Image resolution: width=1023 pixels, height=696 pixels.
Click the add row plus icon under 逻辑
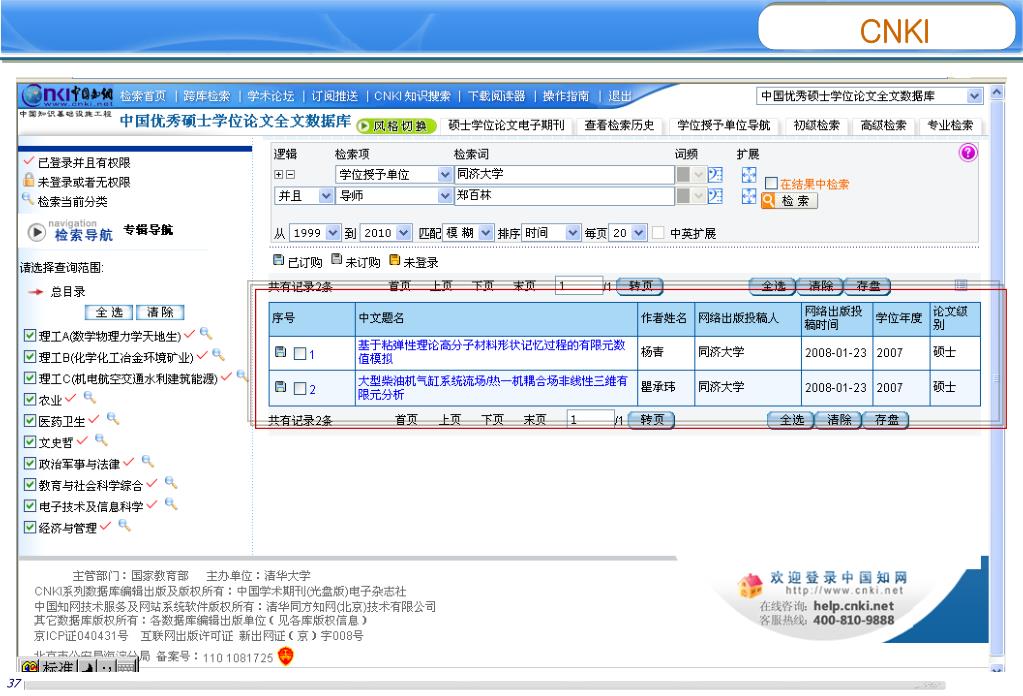[x=279, y=175]
